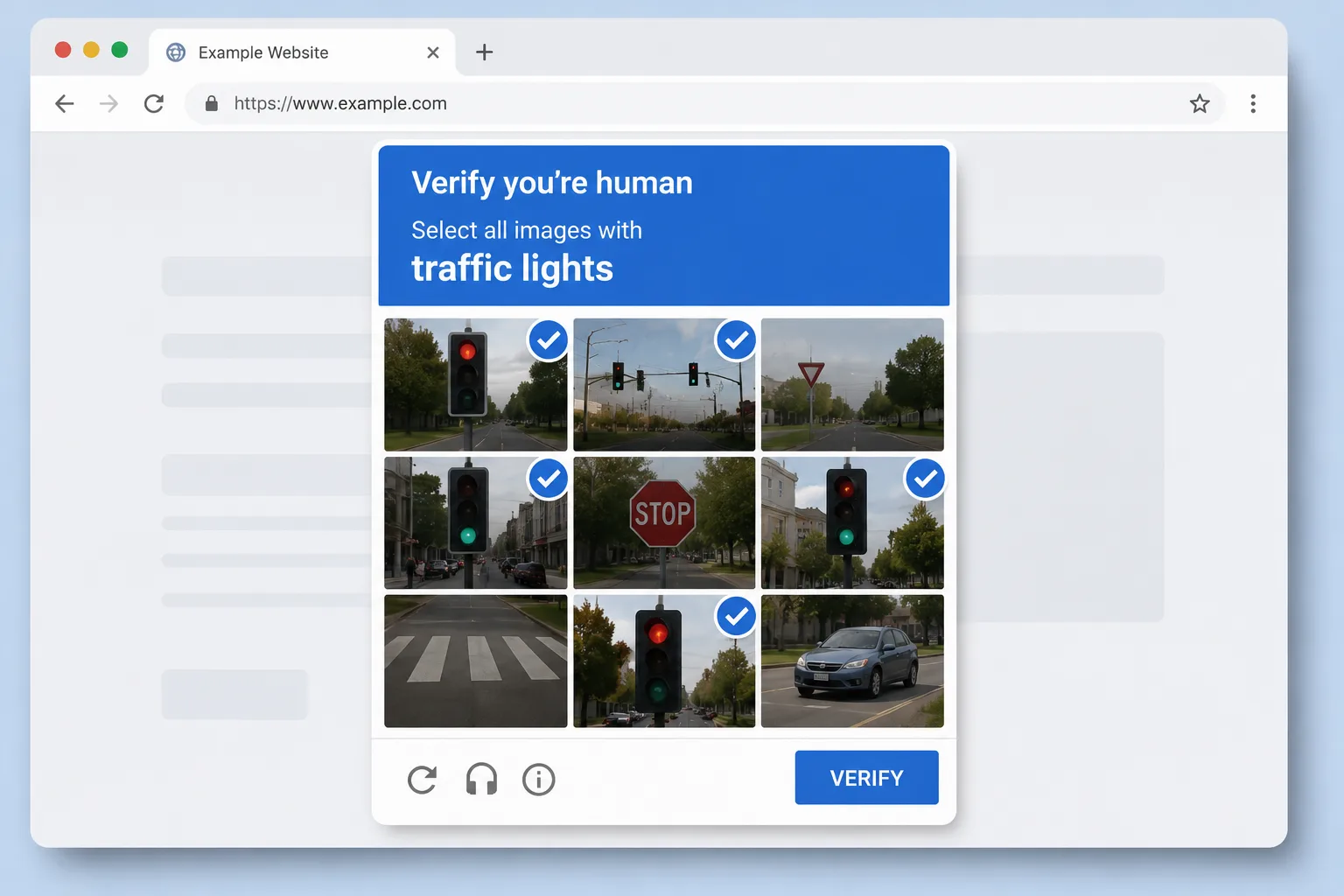This screenshot has height=896, width=1344.
Task: Select the yield sign image tile
Action: tap(852, 385)
